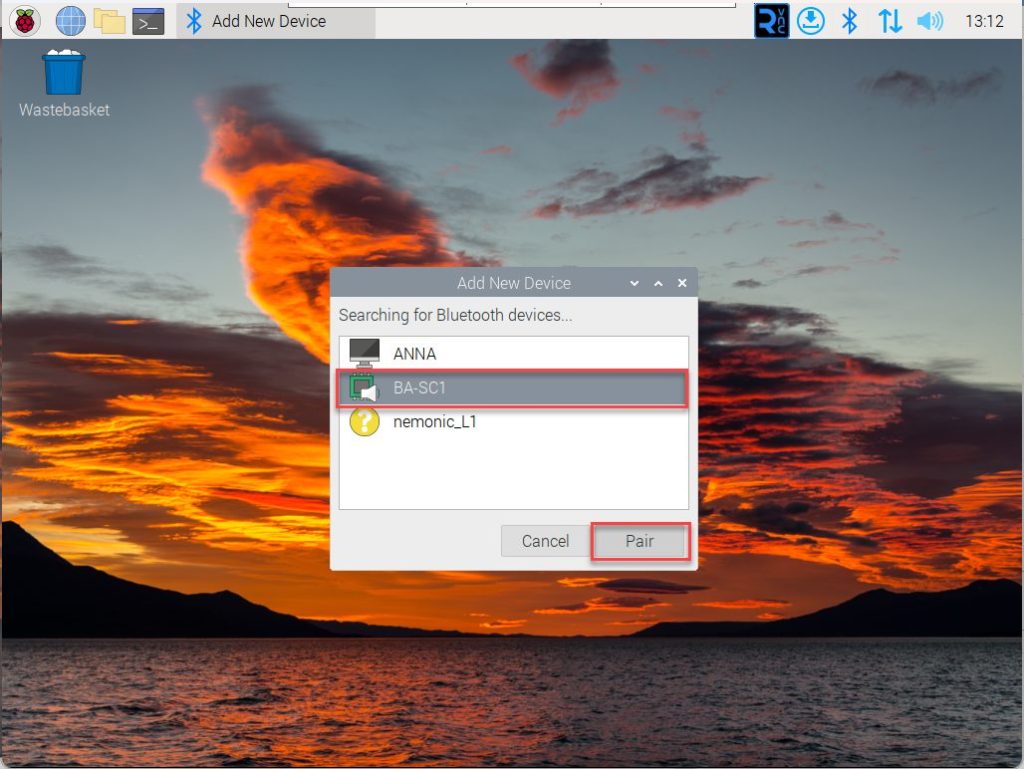Select the BA-SC1 device row
Image resolution: width=1024 pixels, height=769 pixels.
[x=513, y=388]
